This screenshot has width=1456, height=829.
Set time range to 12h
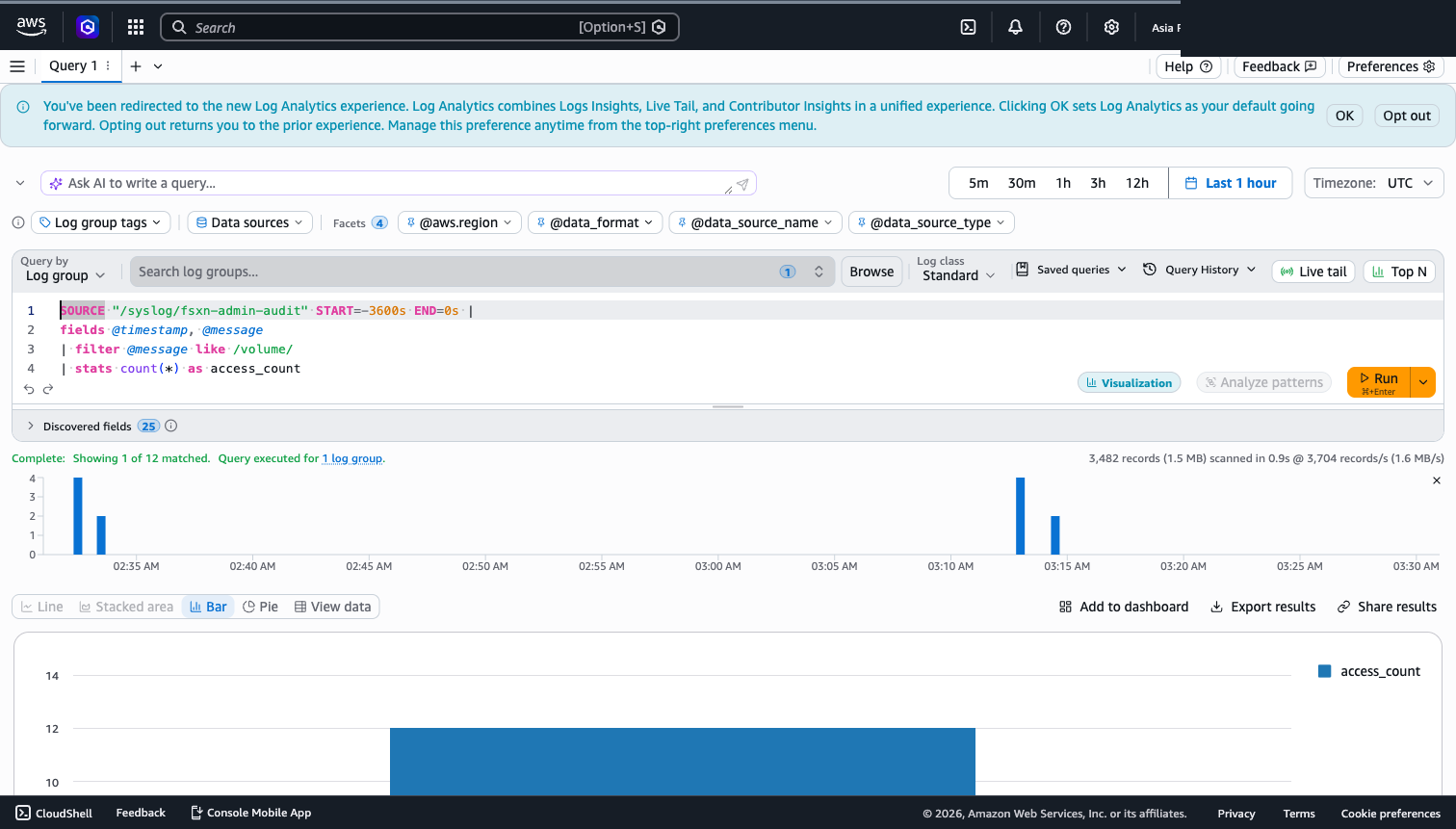click(x=1137, y=183)
